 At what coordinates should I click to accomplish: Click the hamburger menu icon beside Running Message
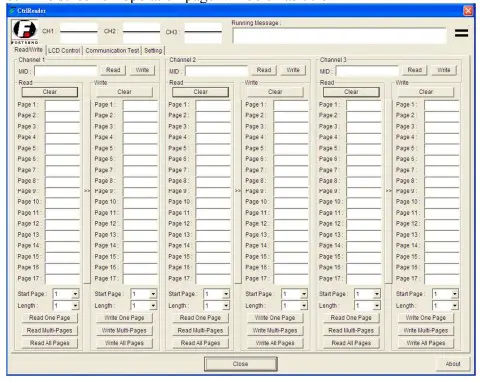click(461, 33)
